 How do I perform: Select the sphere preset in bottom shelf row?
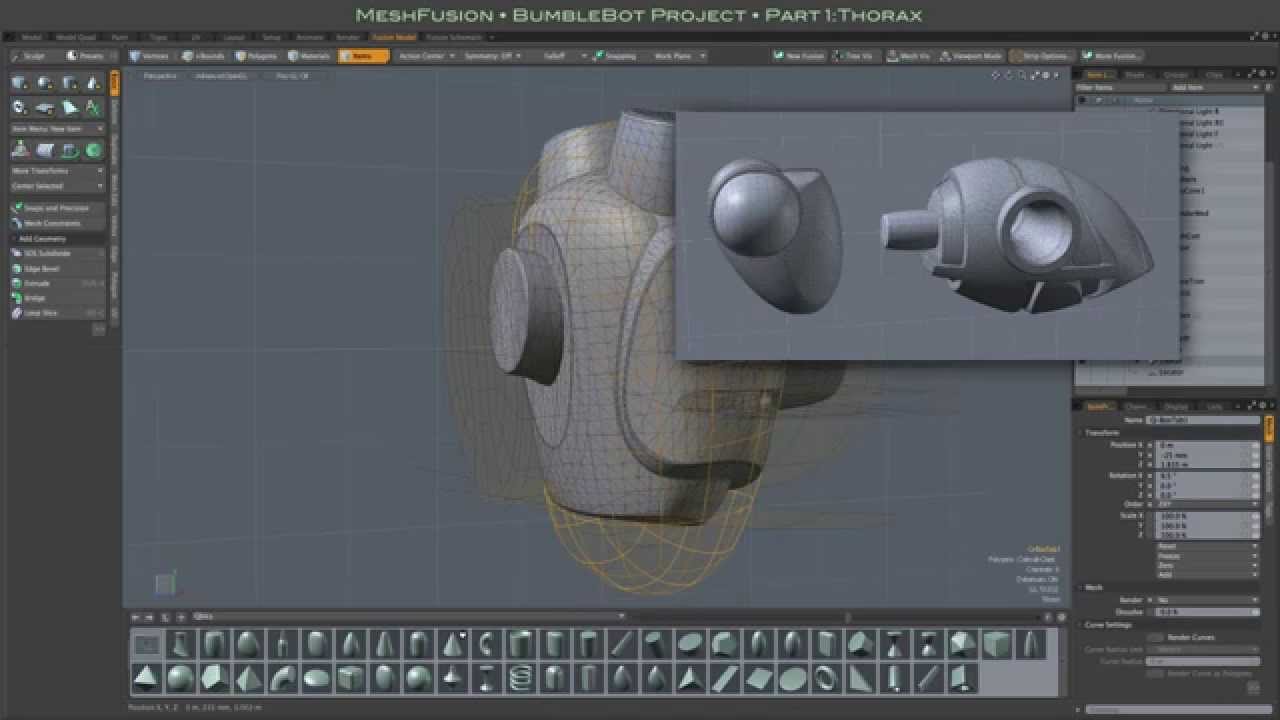tap(180, 680)
